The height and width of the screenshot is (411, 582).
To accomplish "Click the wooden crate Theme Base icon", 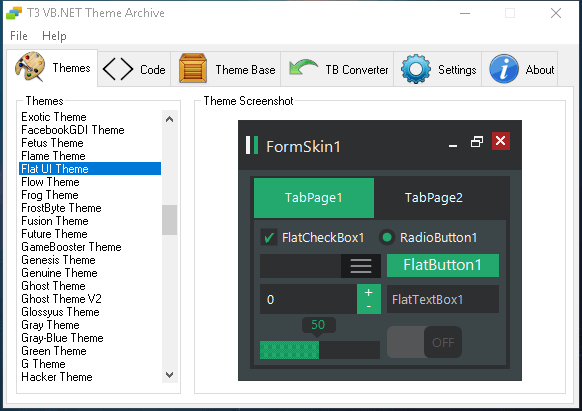I will coord(193,68).
